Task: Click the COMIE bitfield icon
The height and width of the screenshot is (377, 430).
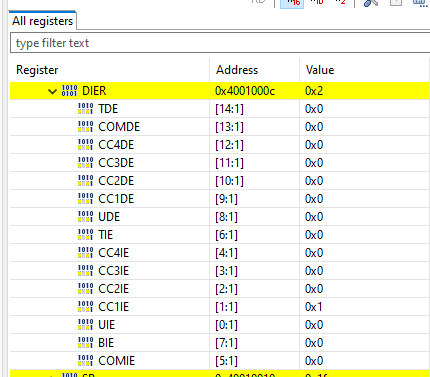Action: pyautogui.click(x=85, y=361)
